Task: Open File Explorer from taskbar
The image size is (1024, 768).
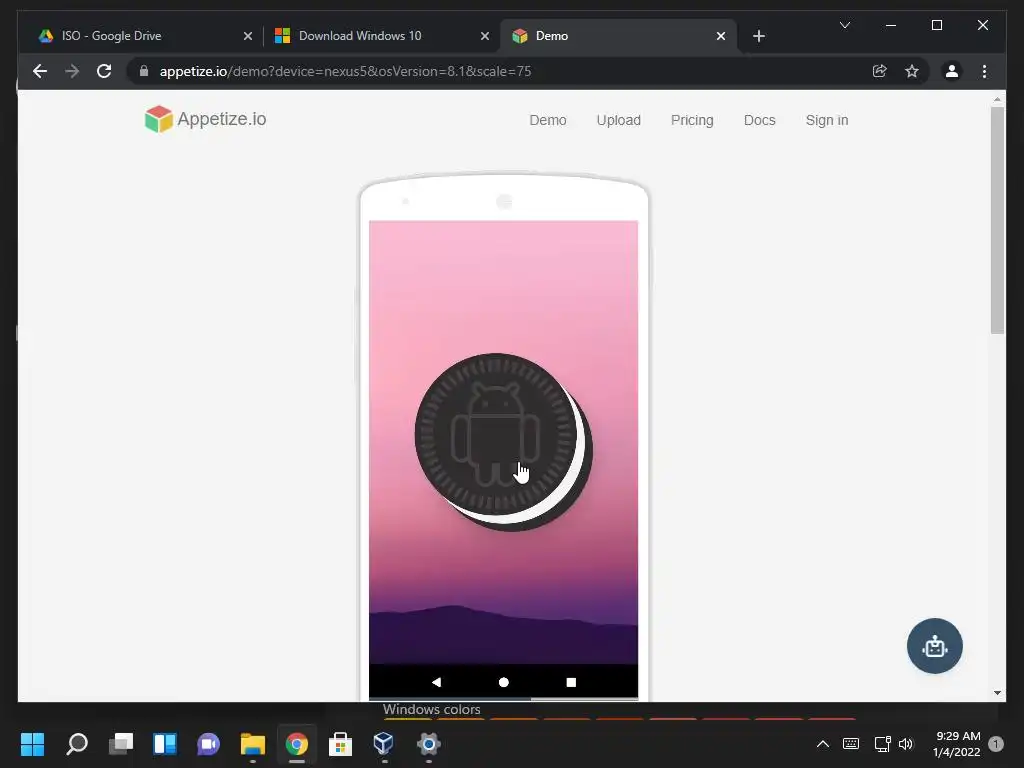Action: click(253, 744)
